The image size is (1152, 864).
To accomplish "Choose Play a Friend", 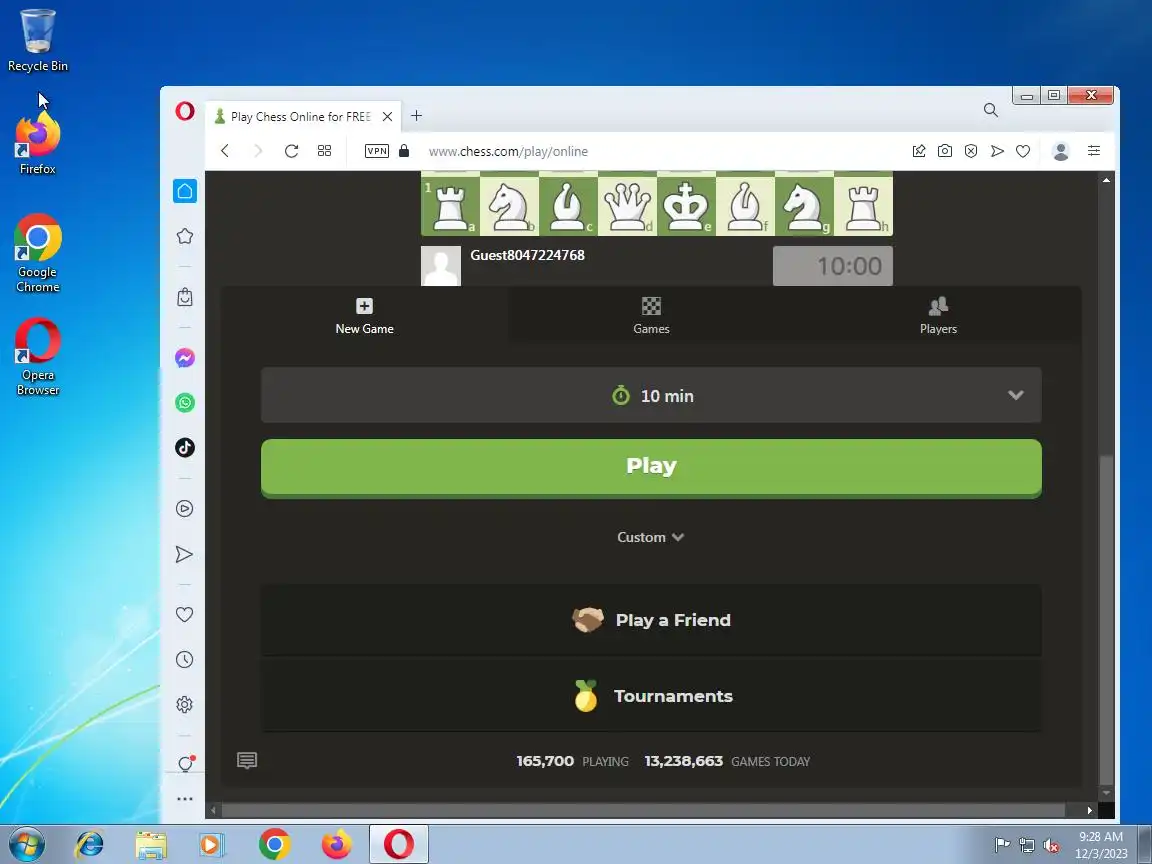I will pos(652,620).
